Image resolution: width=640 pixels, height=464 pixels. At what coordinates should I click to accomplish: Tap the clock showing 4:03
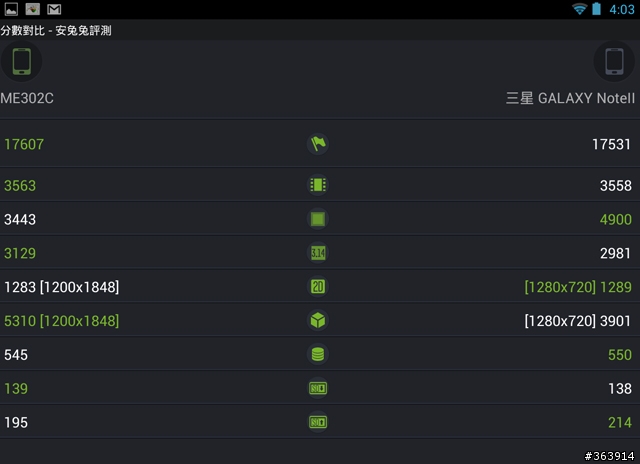(622, 9)
